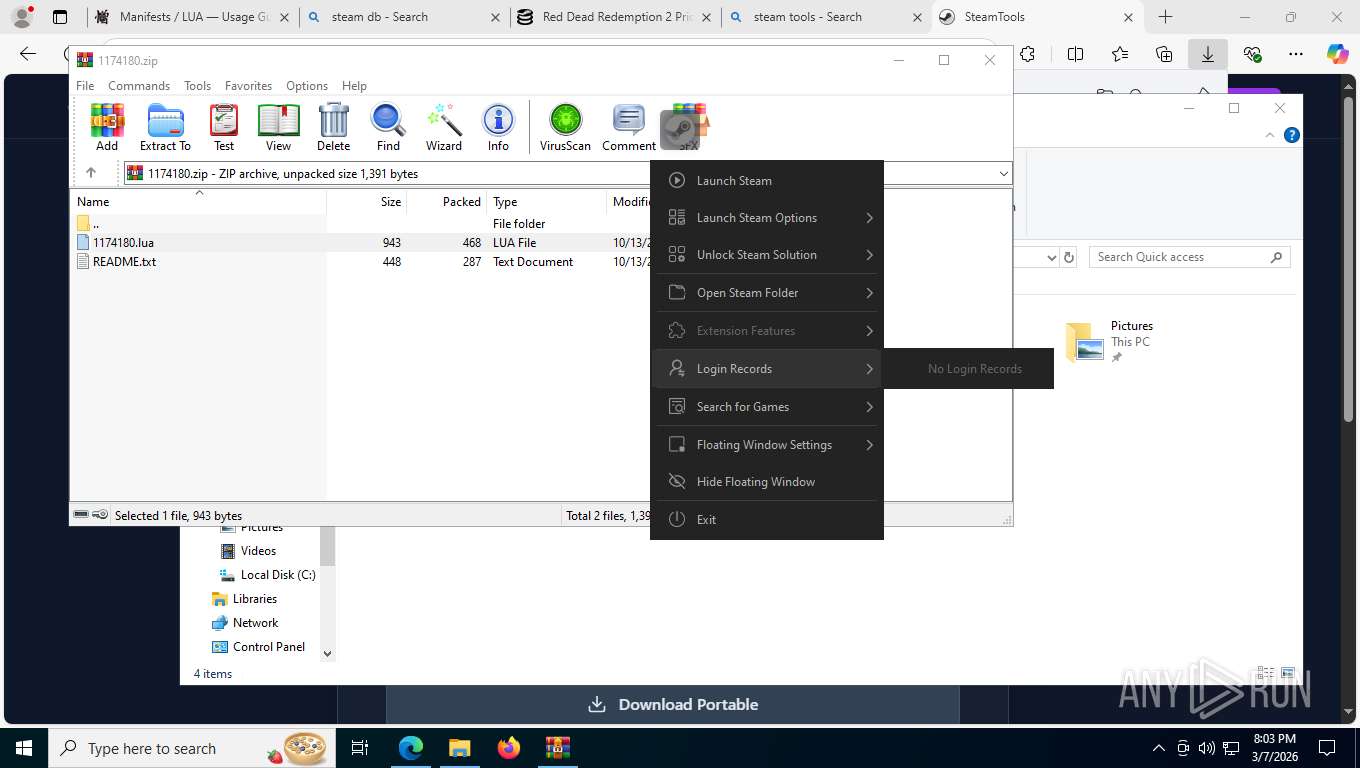Sort by Name column header
This screenshot has width=1360, height=768.
[199, 201]
